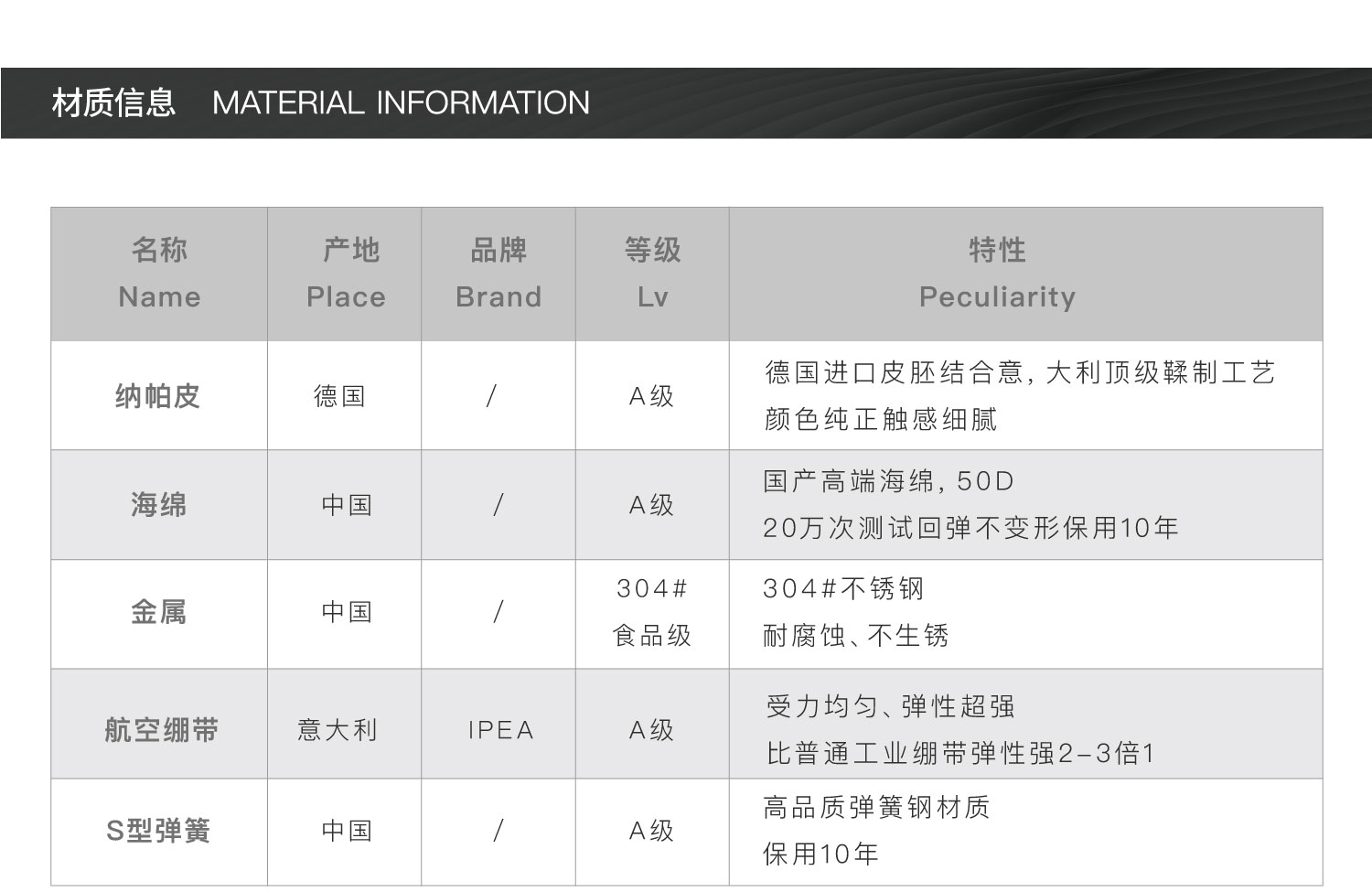
Task: Select the 意大利 place cell
Action: click(x=338, y=730)
